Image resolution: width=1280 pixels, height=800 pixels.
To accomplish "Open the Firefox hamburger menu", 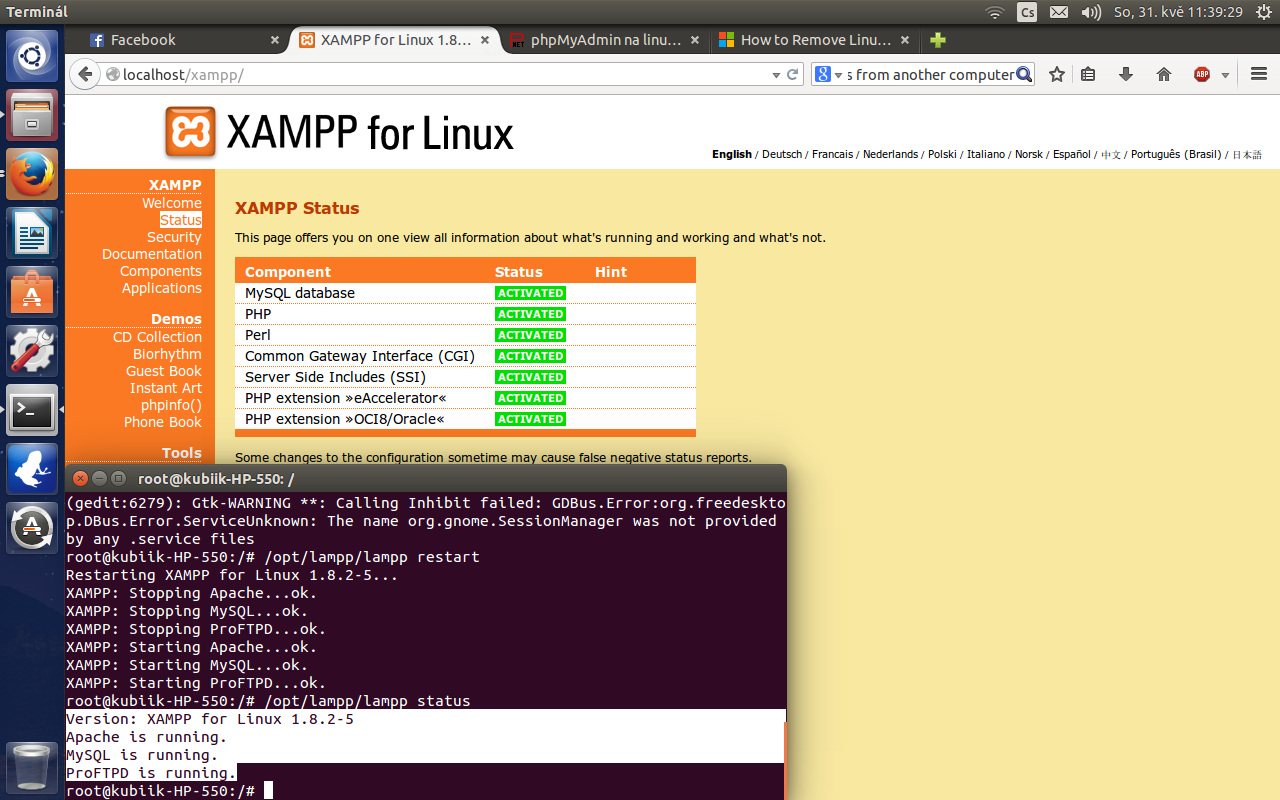I will [x=1259, y=75].
